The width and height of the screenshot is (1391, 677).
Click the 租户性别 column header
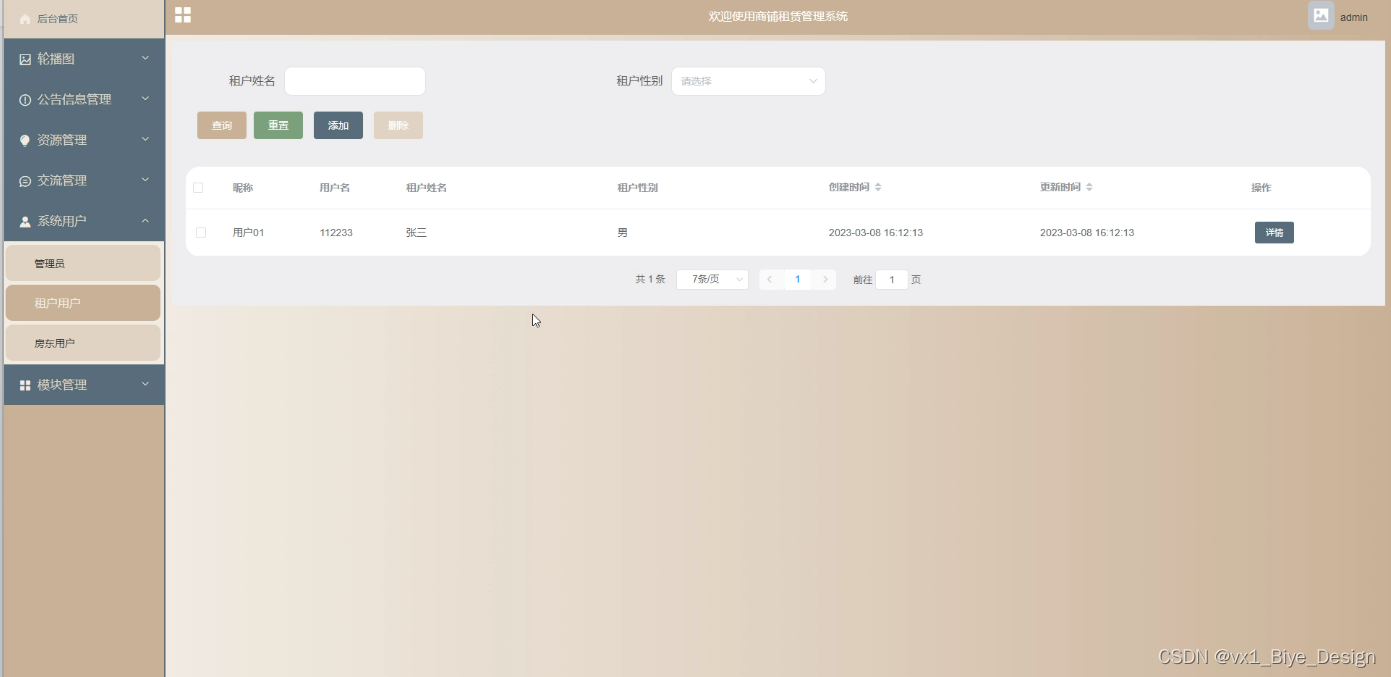(x=637, y=188)
